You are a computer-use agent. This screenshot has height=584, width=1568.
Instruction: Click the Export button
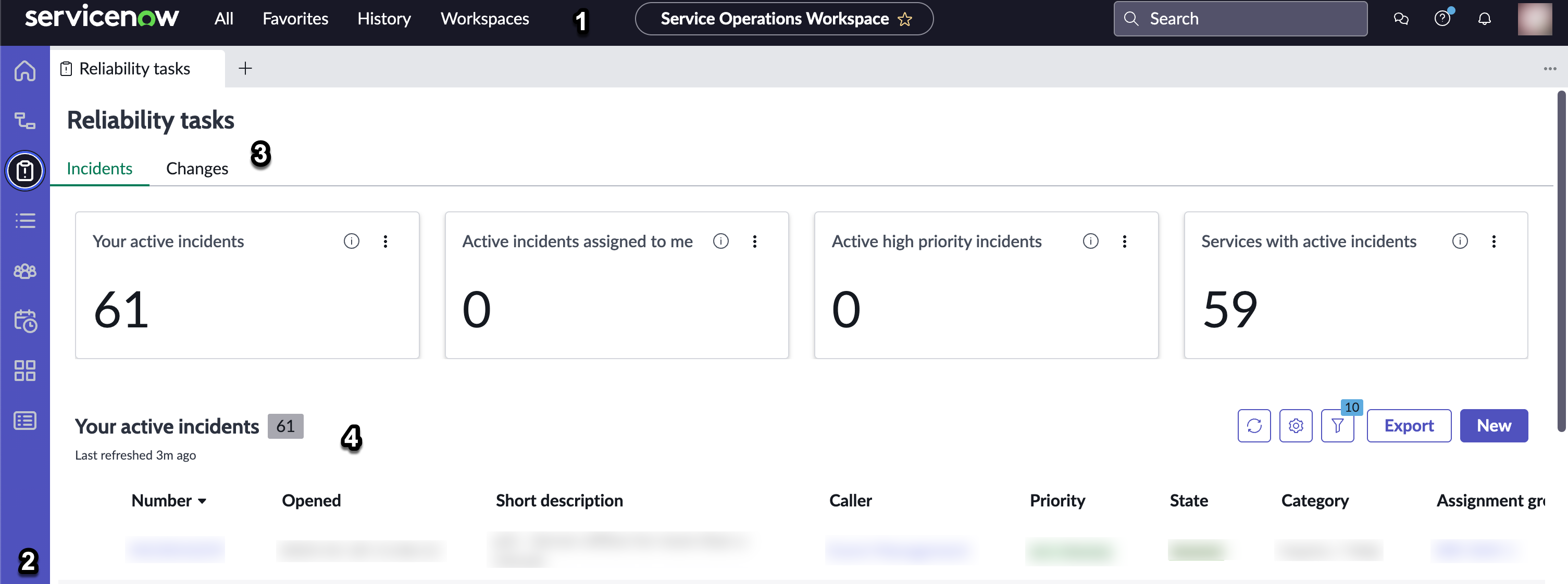coord(1409,426)
